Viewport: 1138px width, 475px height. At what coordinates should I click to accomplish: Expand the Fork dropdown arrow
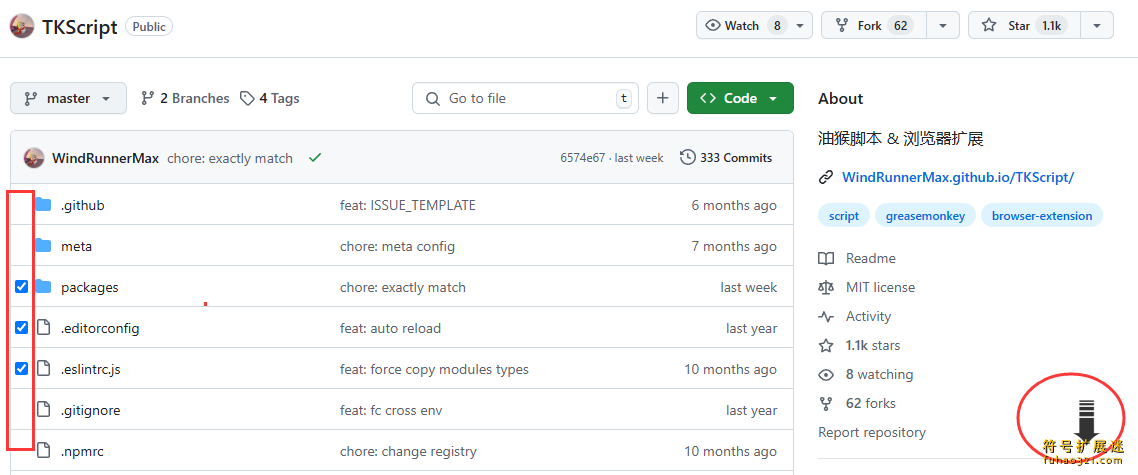[x=943, y=25]
